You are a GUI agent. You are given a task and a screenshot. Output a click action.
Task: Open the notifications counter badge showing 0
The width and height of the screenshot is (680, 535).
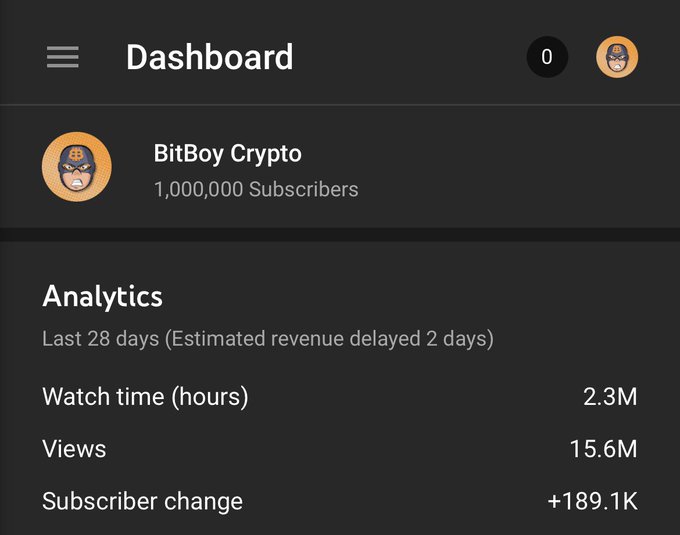coord(547,57)
